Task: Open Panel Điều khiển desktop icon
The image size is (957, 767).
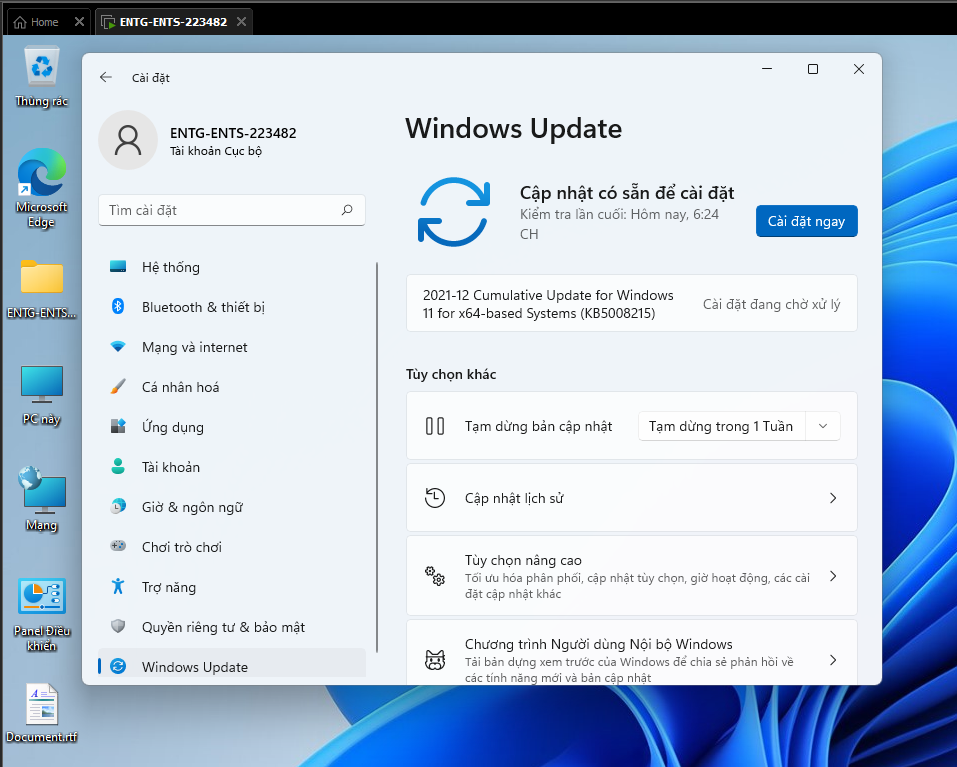Action: pos(42,615)
